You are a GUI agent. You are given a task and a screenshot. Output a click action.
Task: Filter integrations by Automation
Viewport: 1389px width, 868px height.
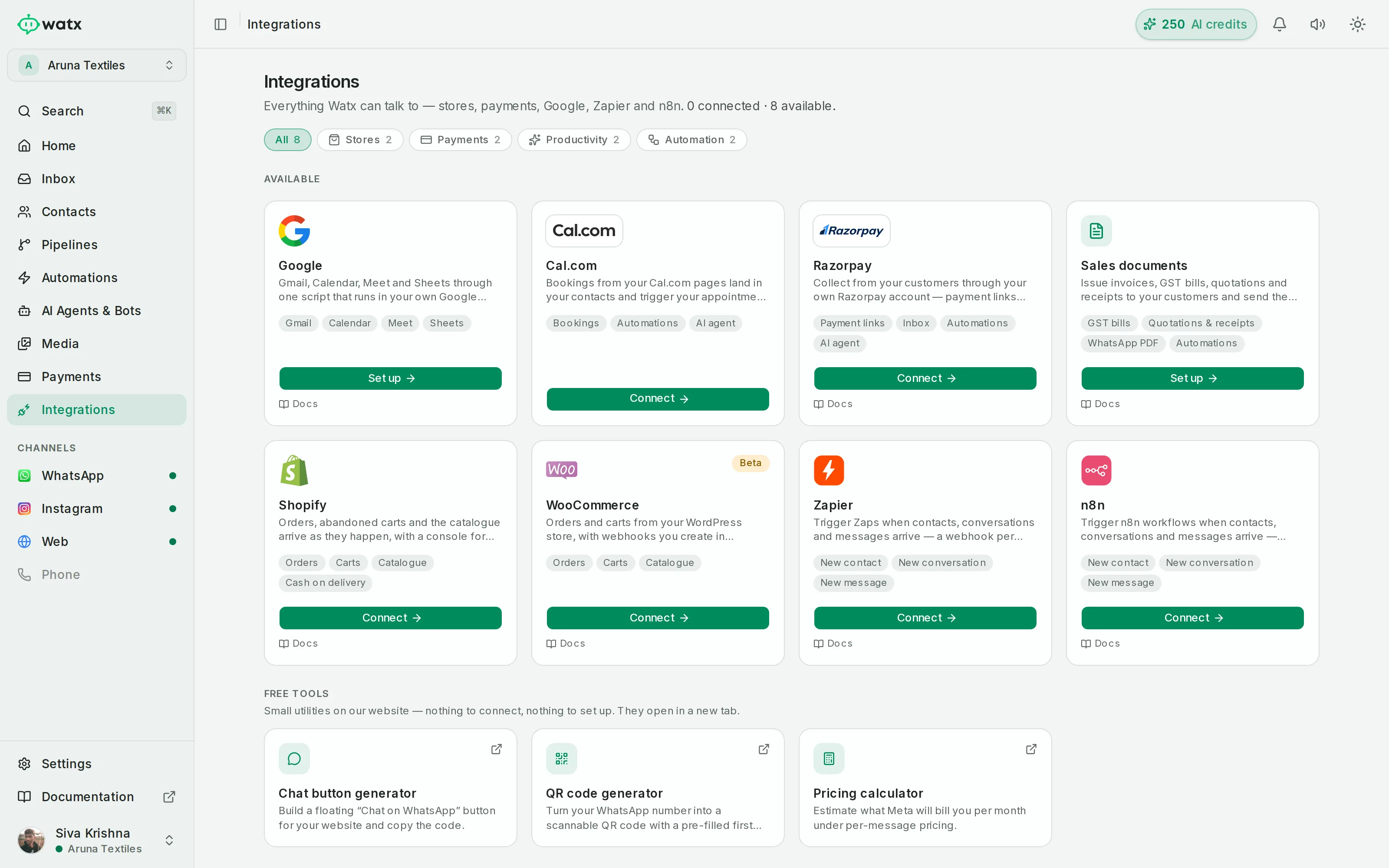point(691,140)
